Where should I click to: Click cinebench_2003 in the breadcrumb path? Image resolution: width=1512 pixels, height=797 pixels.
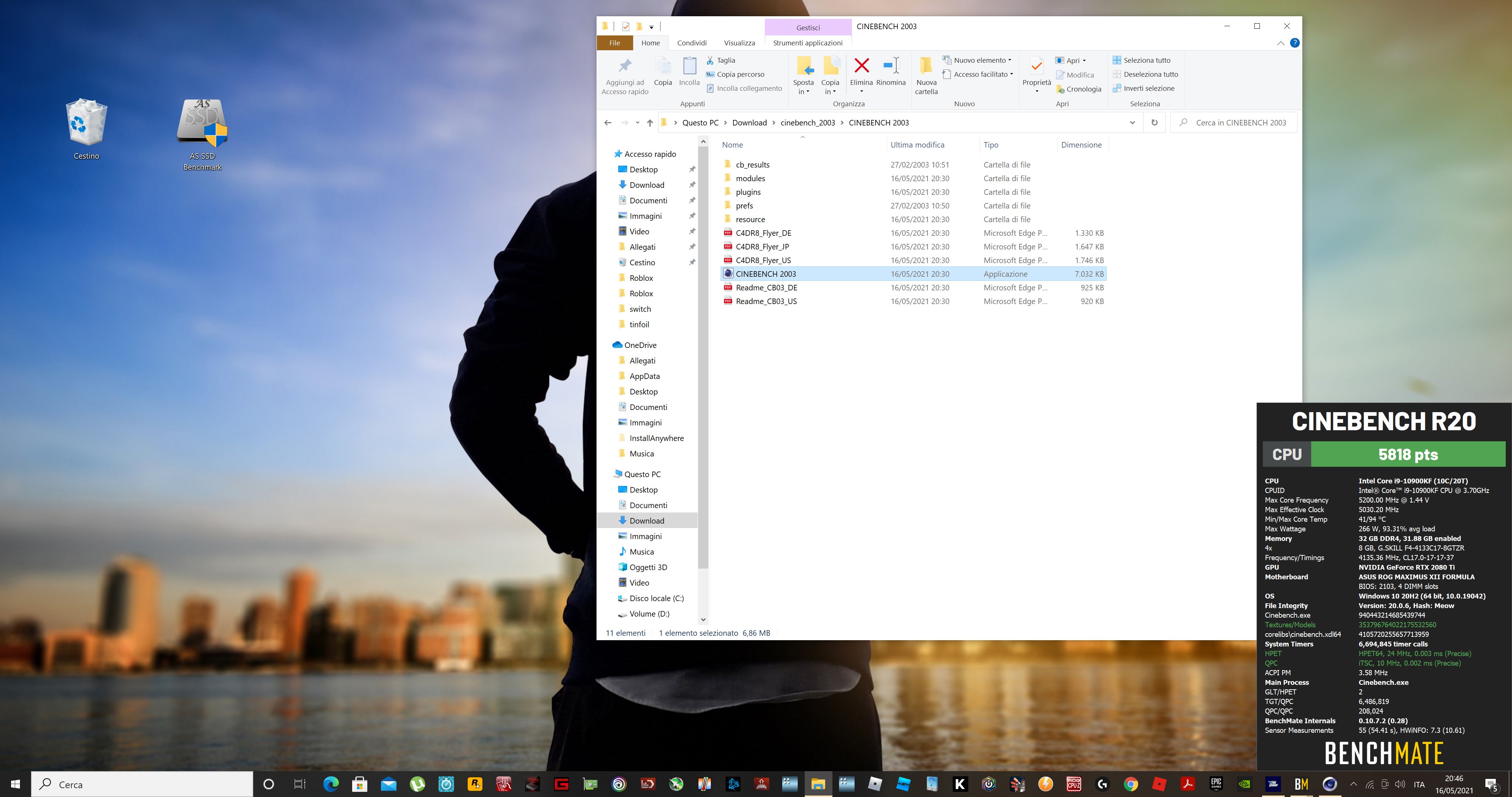tap(808, 122)
